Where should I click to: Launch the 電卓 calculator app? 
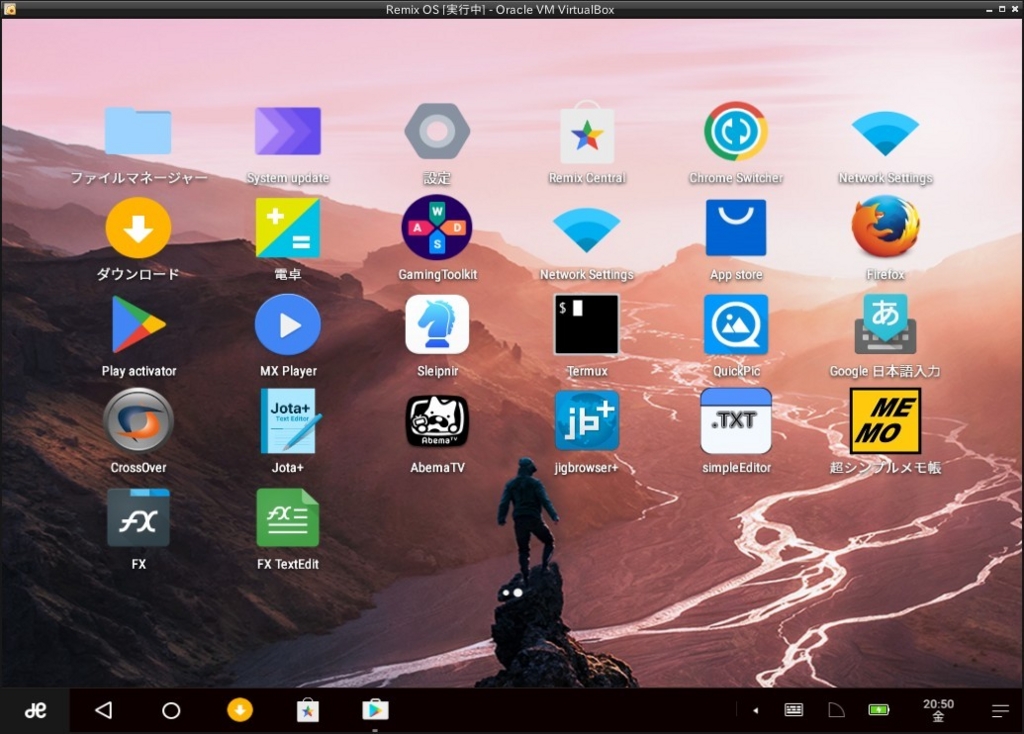coord(287,228)
